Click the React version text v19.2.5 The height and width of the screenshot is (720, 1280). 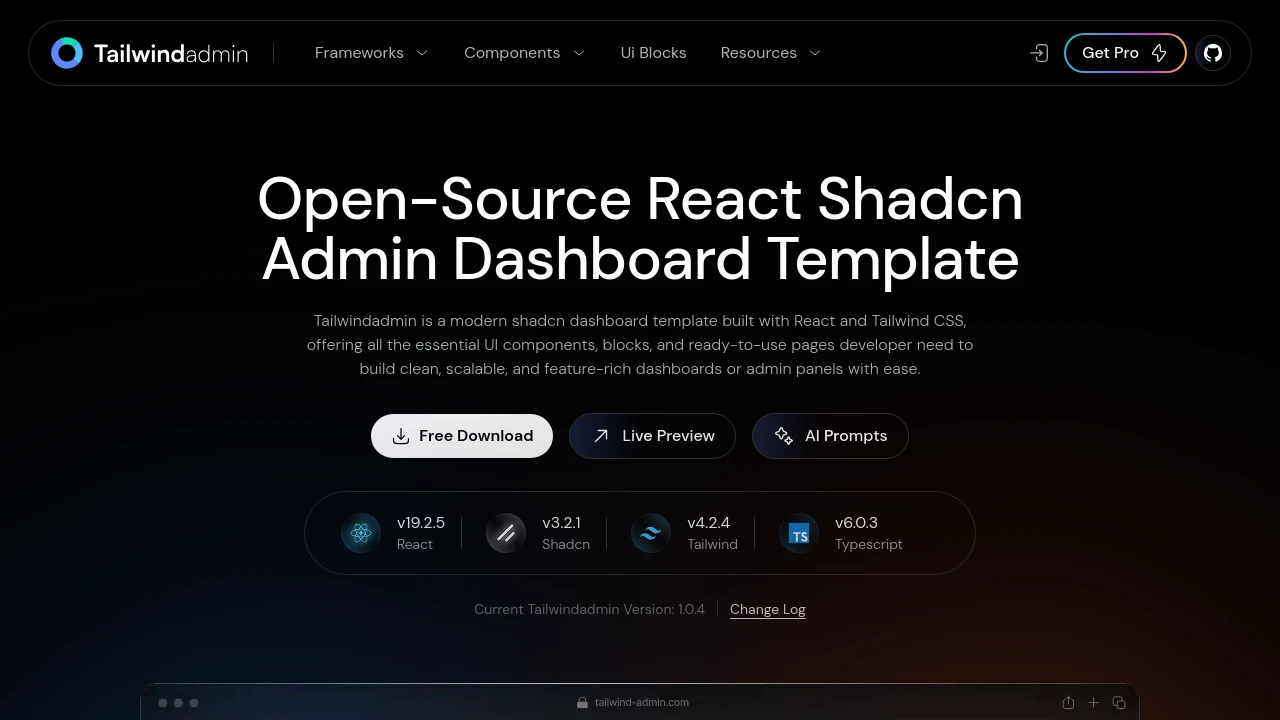tap(421, 523)
